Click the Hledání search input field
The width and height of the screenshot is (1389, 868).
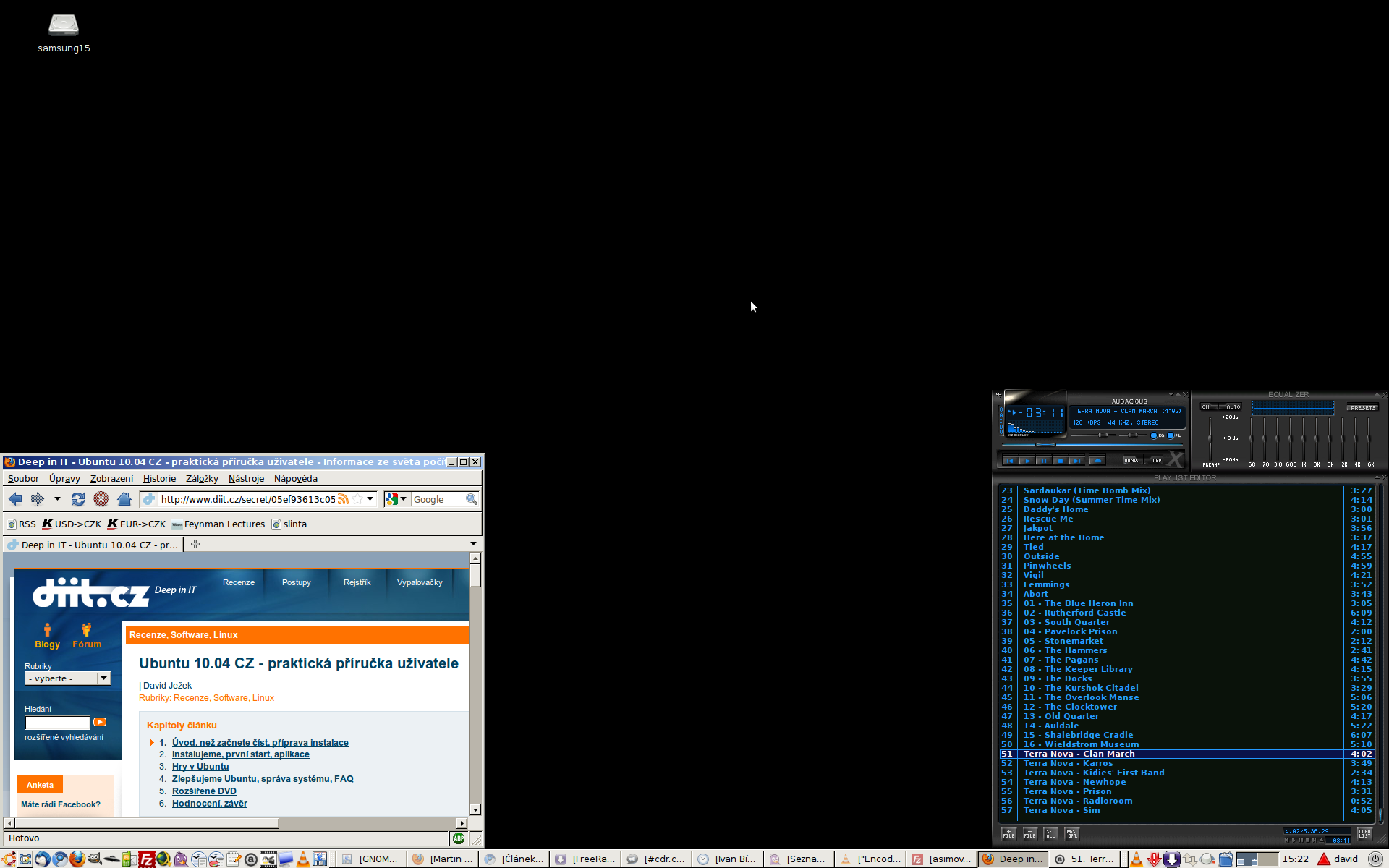tap(58, 723)
